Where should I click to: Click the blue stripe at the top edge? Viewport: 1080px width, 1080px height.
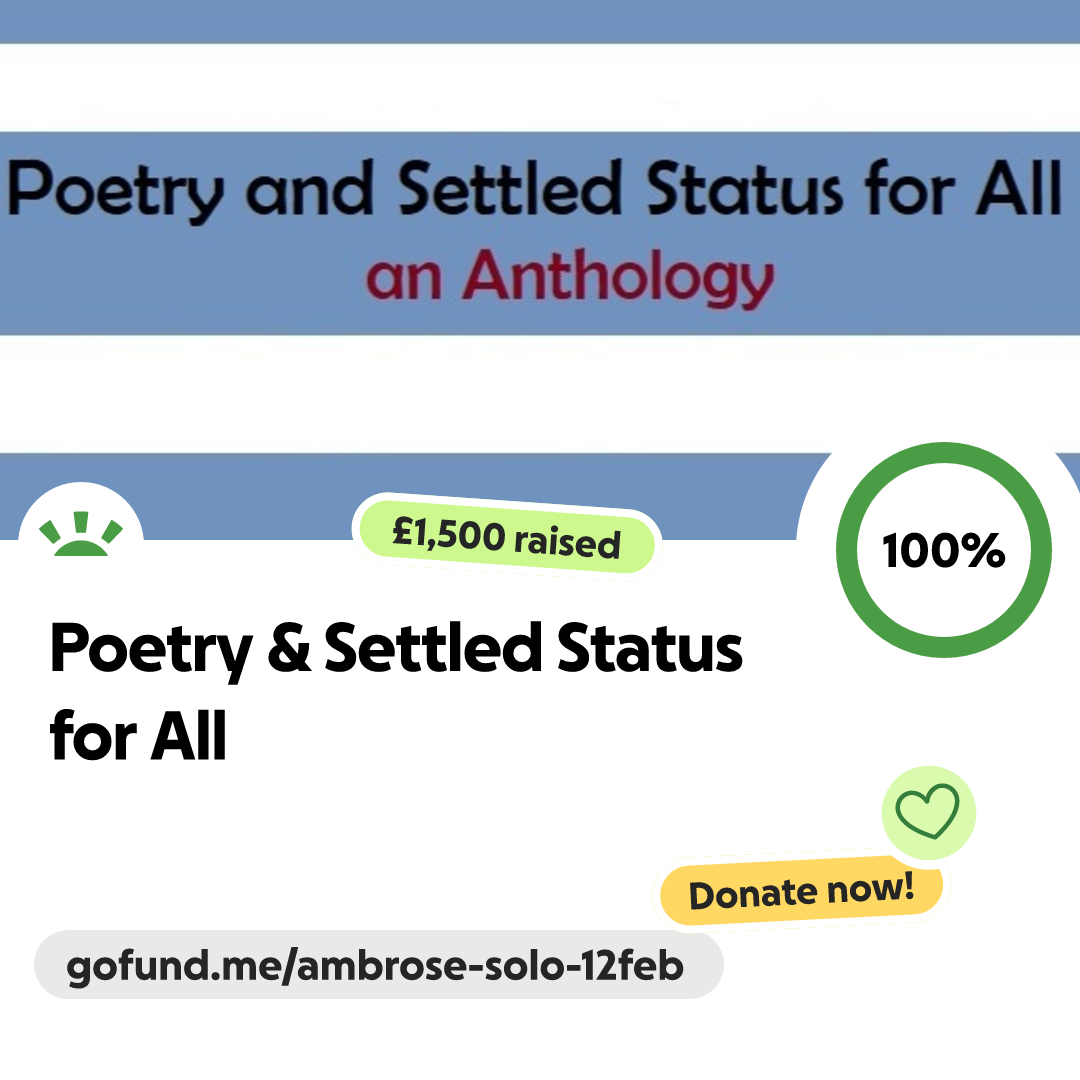click(x=540, y=20)
